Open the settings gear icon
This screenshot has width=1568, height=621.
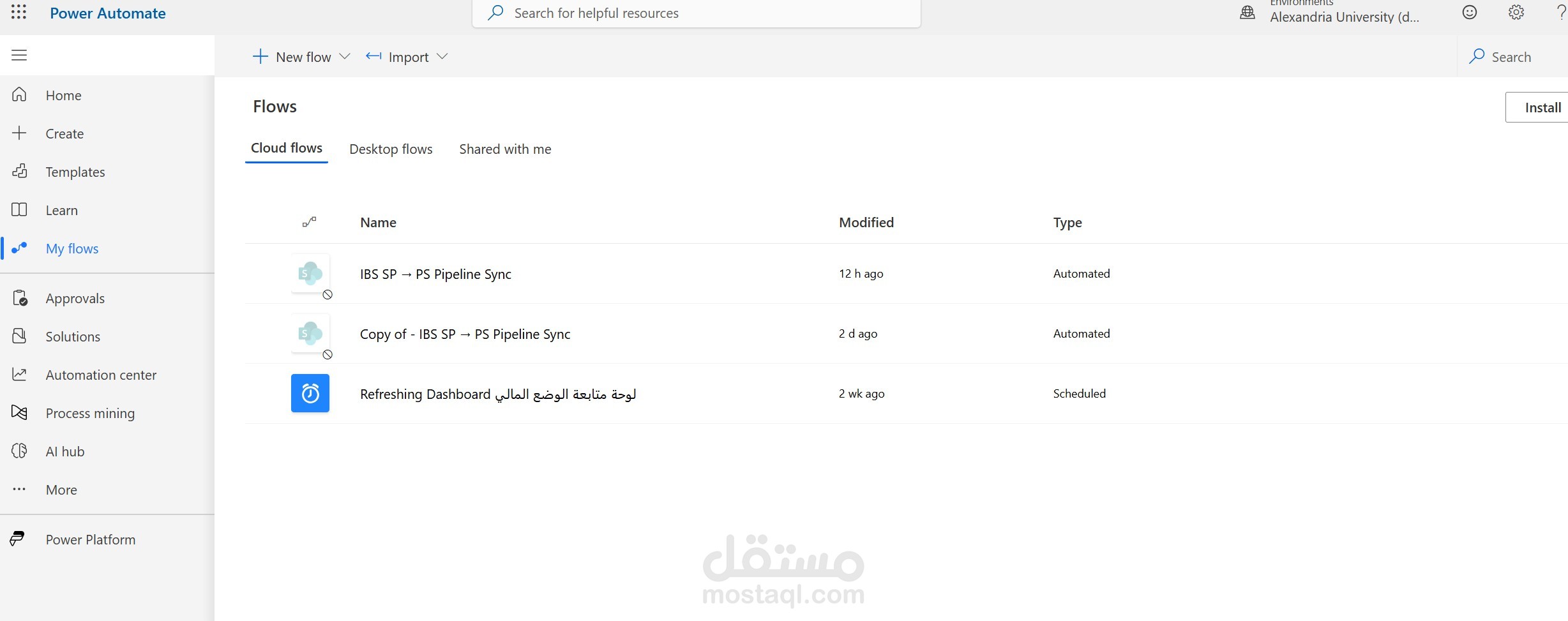1516,13
